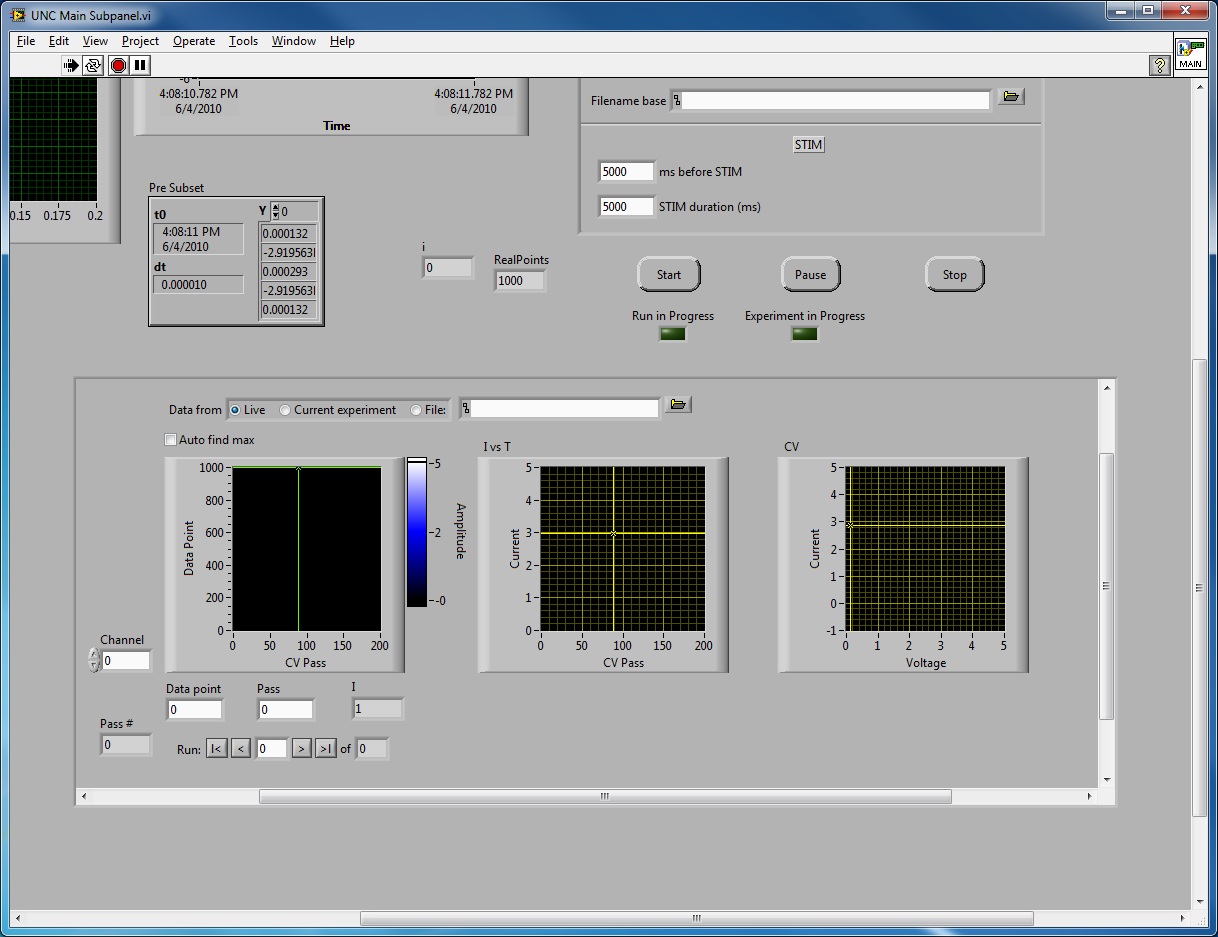Enable the Auto find max checkbox
This screenshot has width=1218, height=937.
coord(170,439)
